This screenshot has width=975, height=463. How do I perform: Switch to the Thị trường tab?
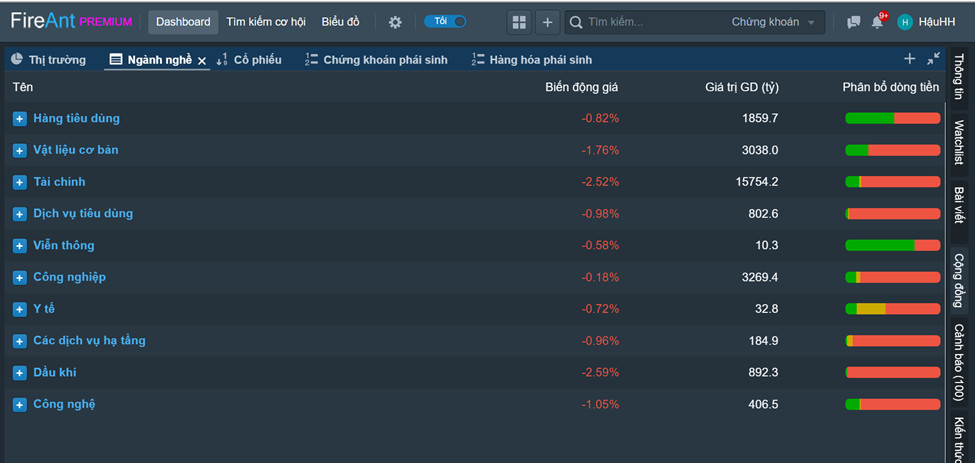48,60
